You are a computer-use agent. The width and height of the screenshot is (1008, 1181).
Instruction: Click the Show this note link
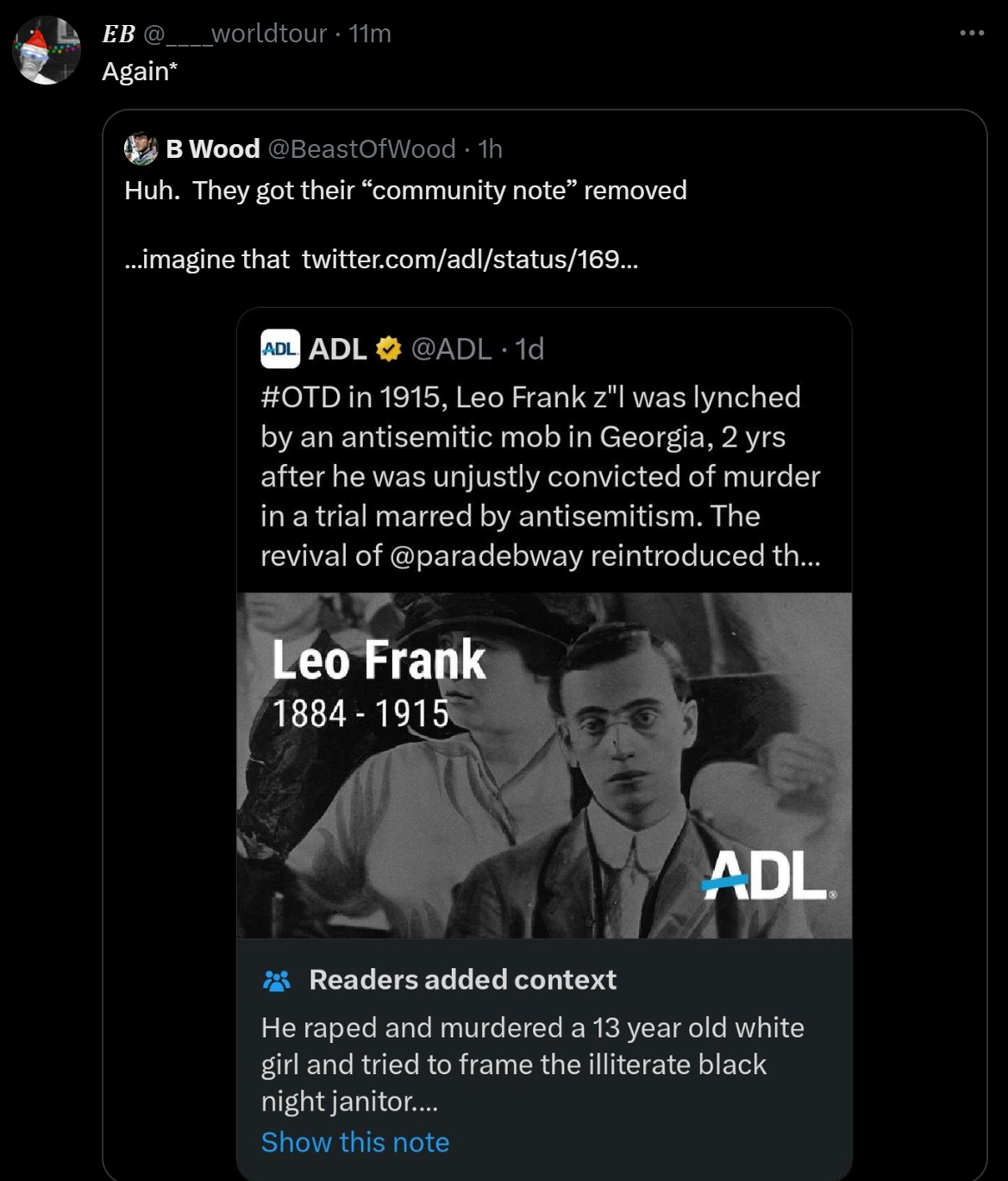click(355, 1142)
